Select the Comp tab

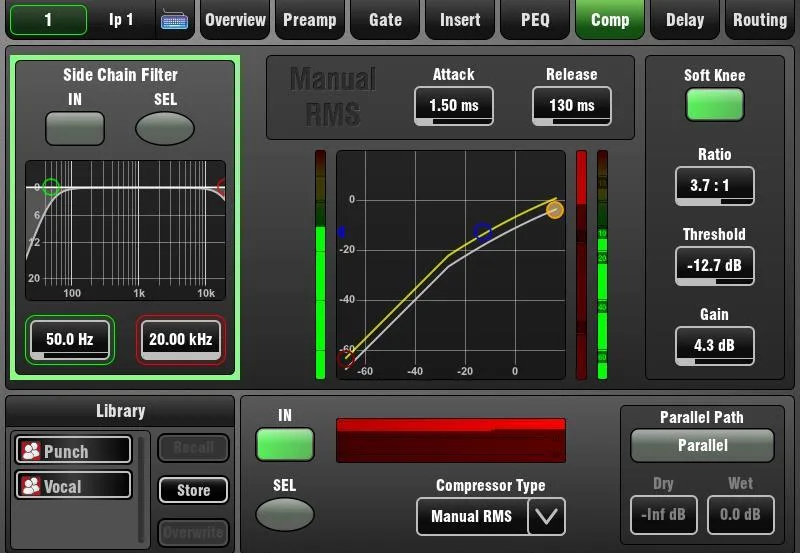tap(610, 20)
